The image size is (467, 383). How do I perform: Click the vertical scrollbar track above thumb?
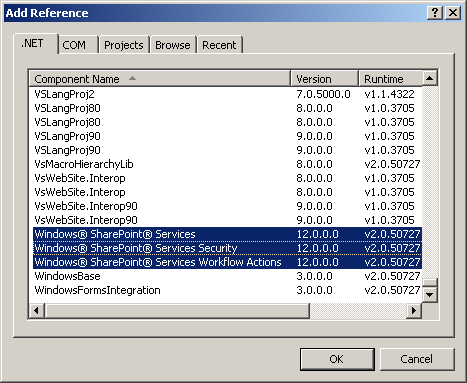click(430, 183)
